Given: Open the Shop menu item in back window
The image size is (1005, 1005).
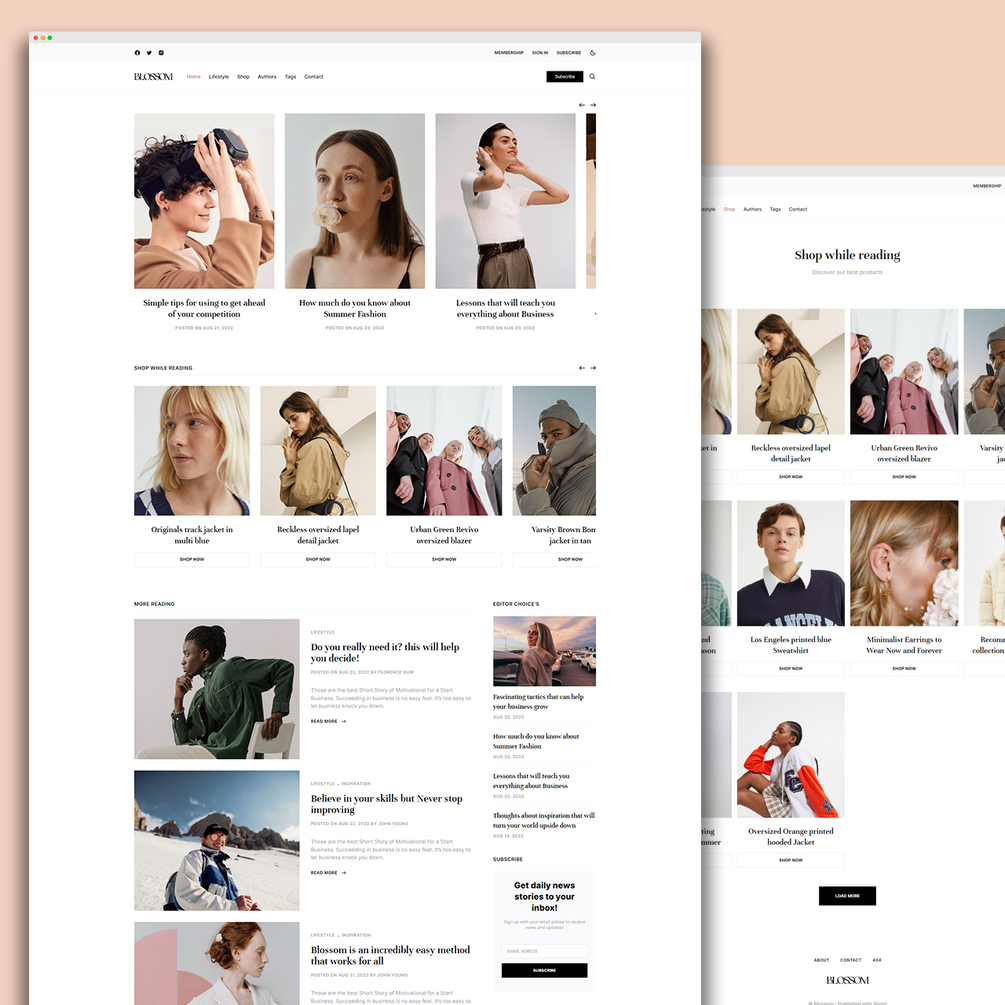Looking at the screenshot, I should point(729,209).
